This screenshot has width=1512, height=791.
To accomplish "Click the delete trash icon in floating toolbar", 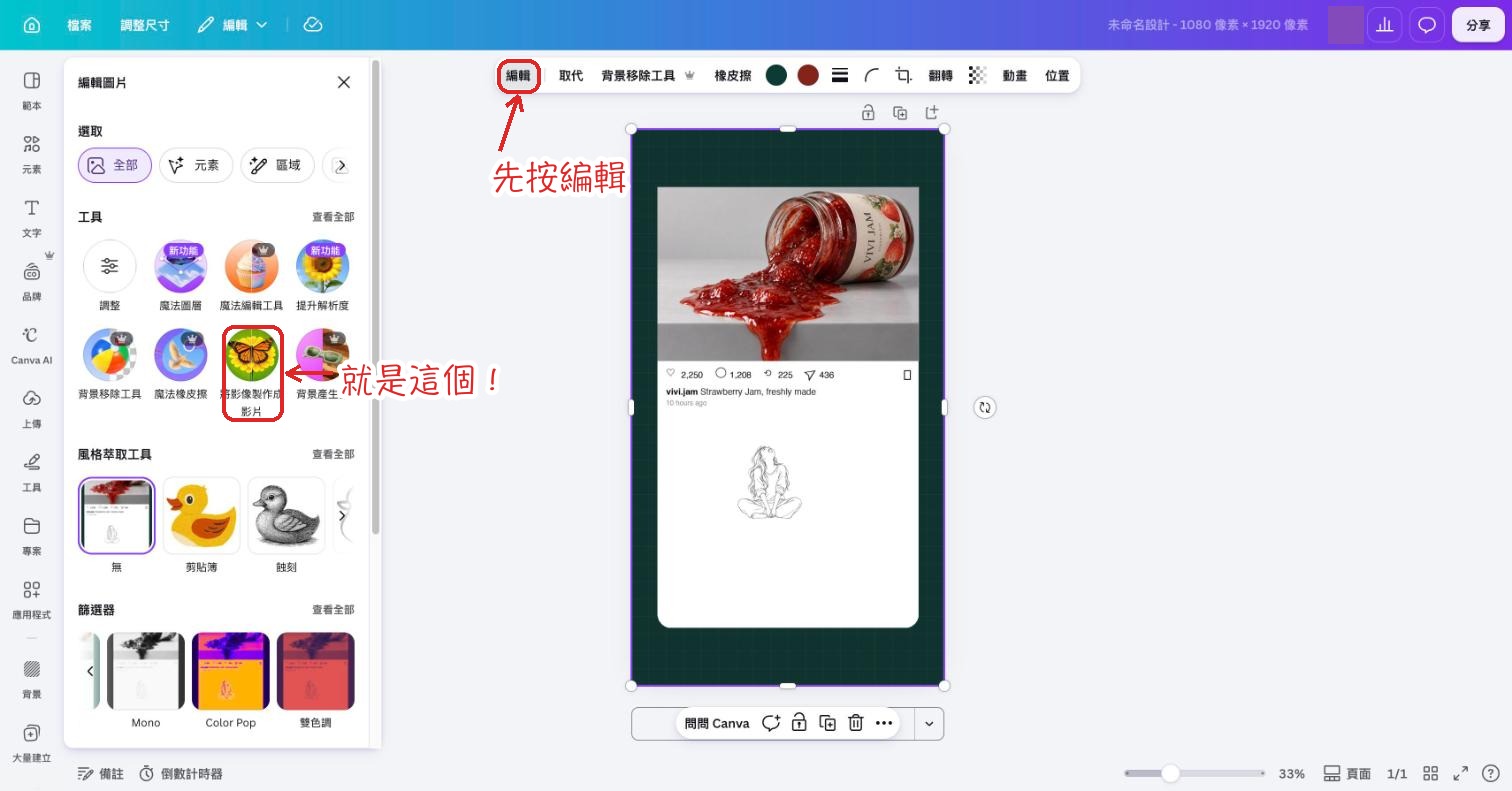I will [x=856, y=723].
